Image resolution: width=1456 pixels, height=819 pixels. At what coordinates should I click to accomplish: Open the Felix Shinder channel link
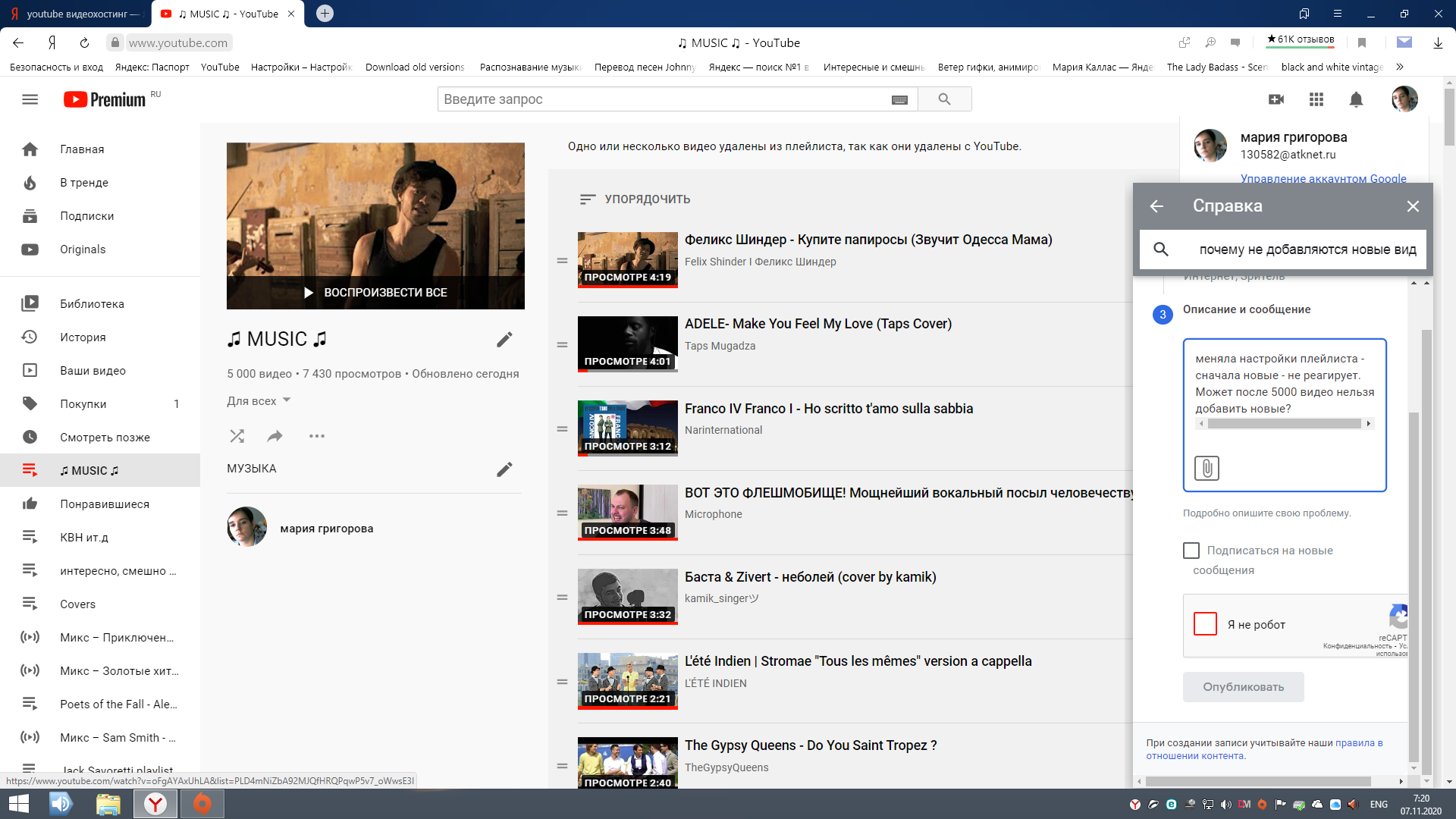(760, 262)
